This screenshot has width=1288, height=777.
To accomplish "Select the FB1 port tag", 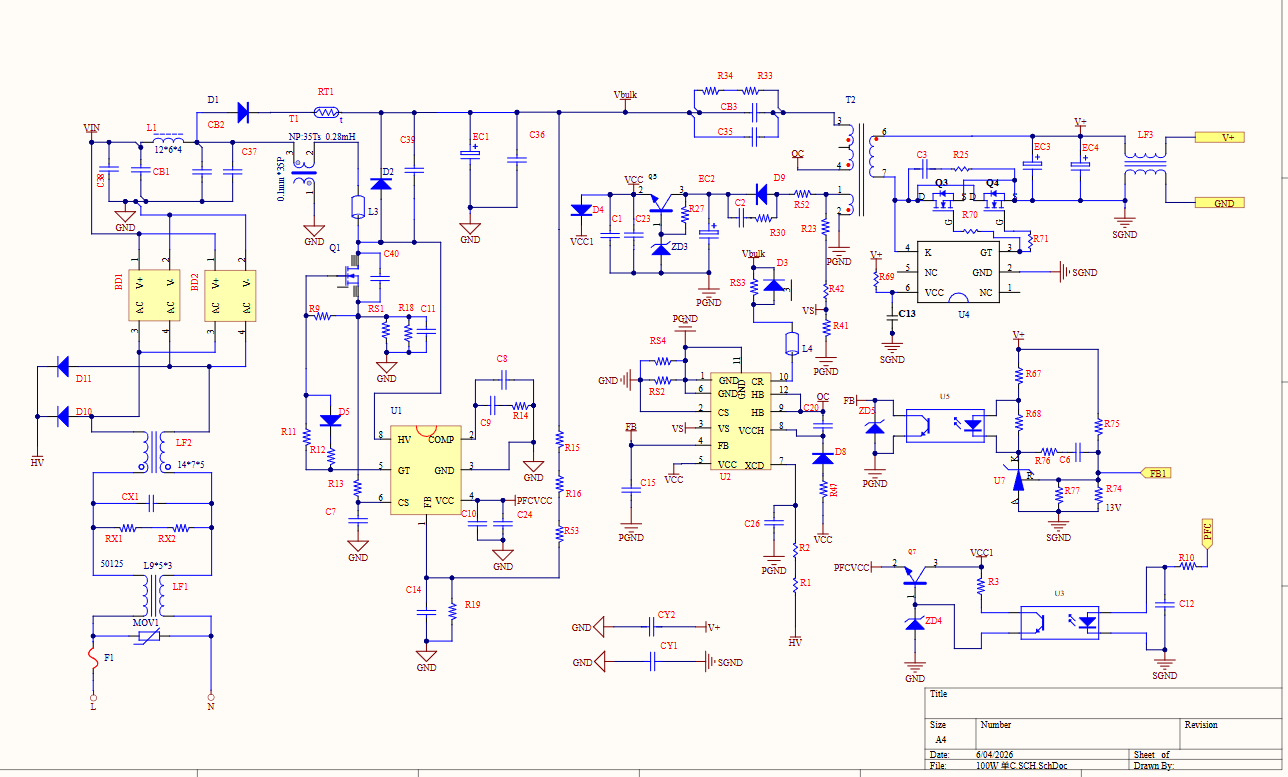I will (x=1156, y=473).
